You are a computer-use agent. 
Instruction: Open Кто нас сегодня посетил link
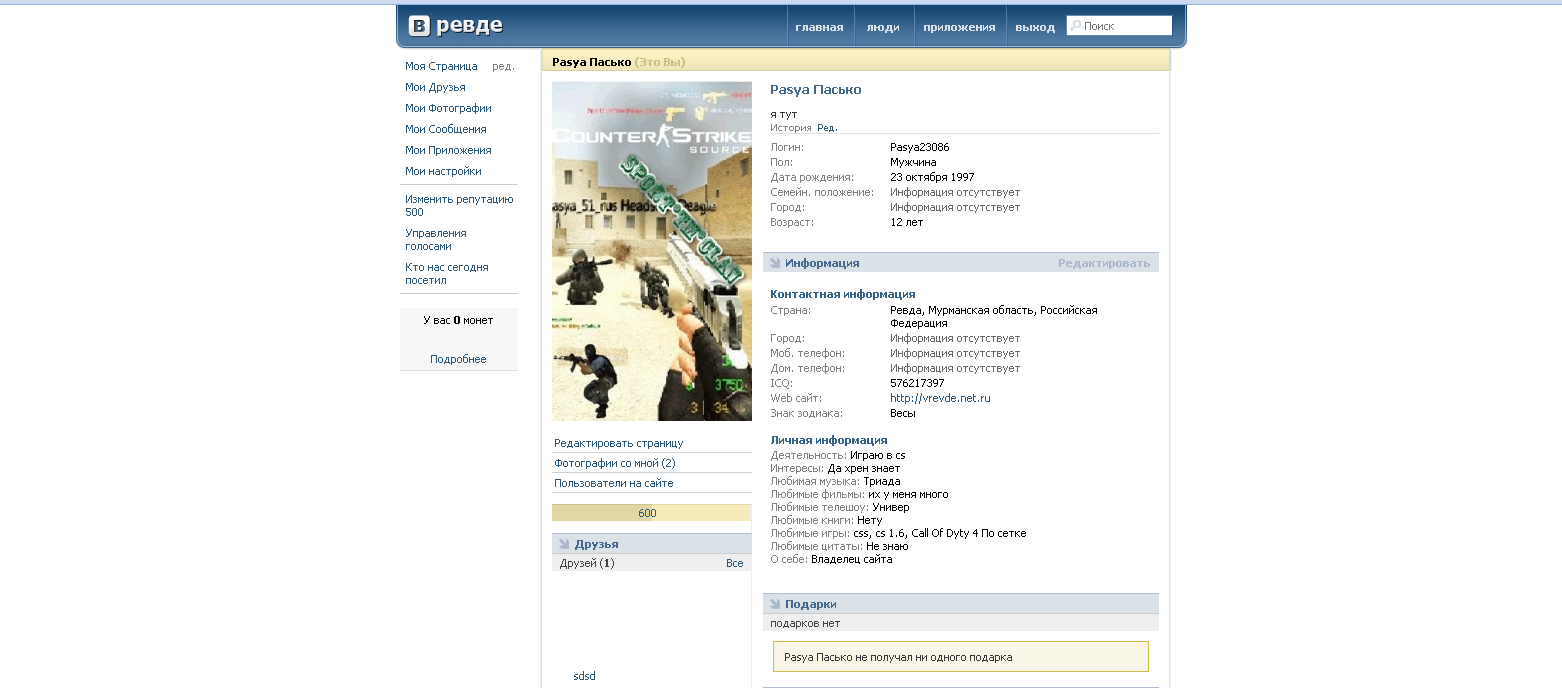click(x=447, y=273)
